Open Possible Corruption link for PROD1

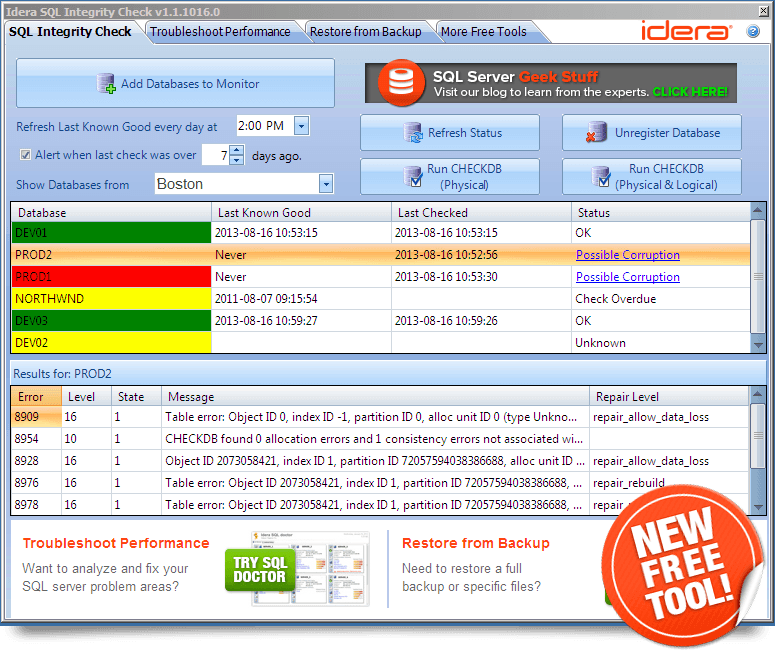click(x=627, y=277)
